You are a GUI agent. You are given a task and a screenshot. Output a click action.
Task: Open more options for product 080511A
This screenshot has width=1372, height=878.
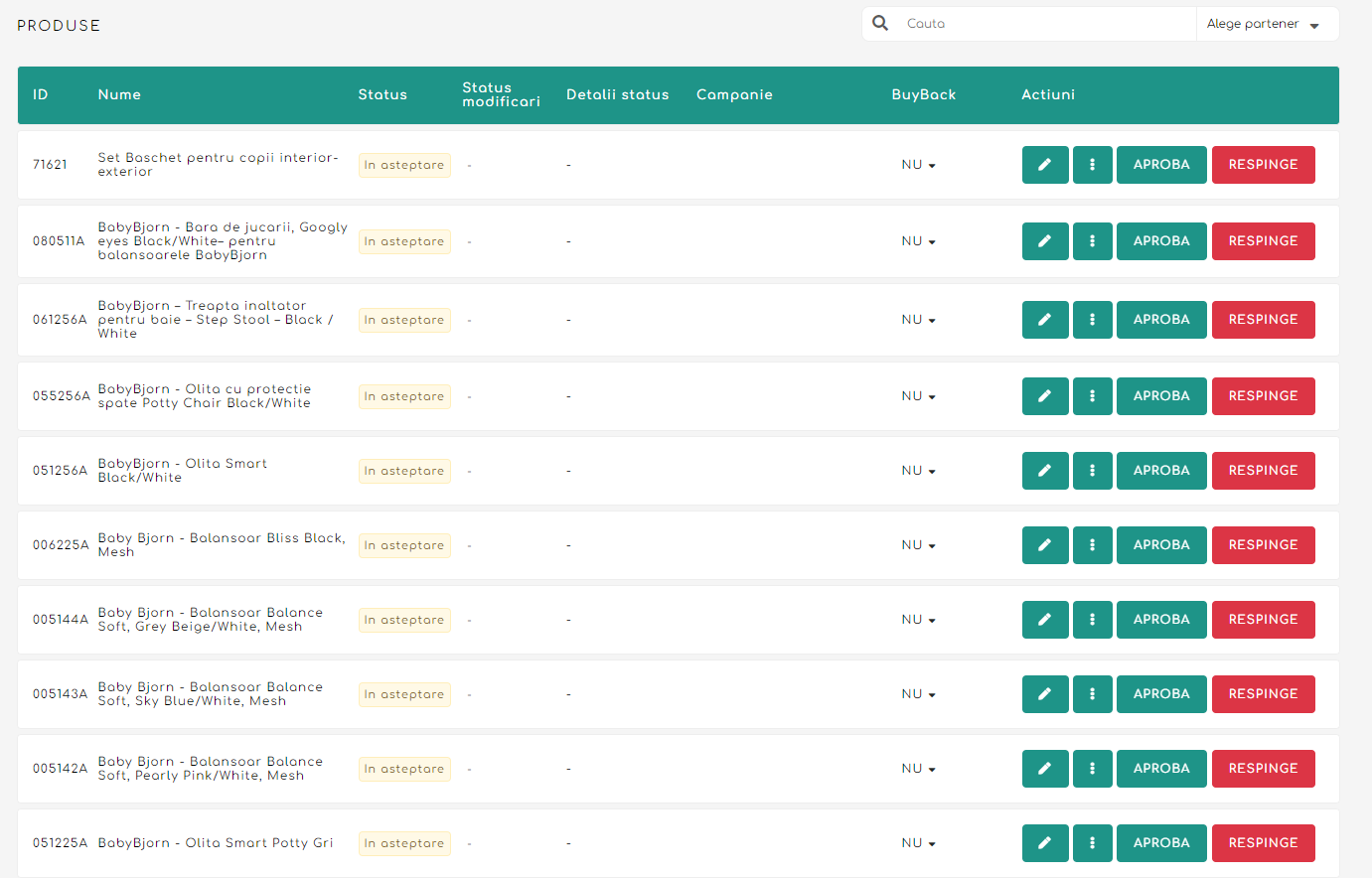[x=1092, y=241]
